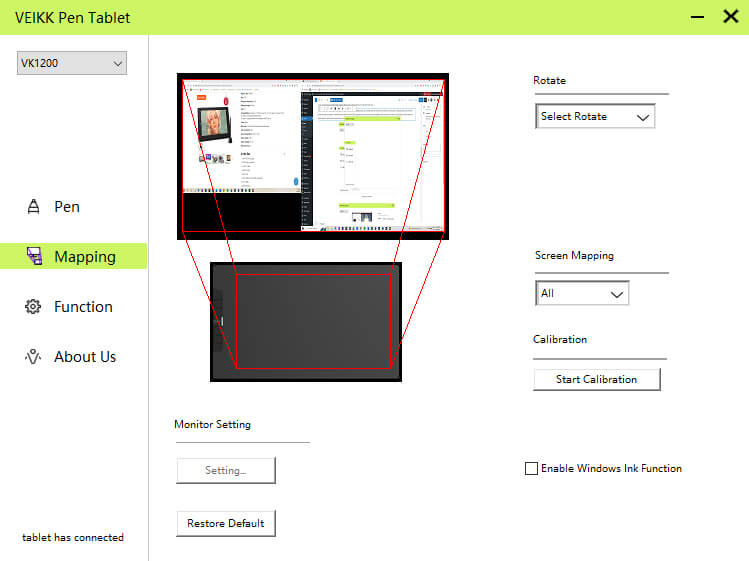Click the About Us lightbulb icon
749x561 pixels.
pos(33,357)
